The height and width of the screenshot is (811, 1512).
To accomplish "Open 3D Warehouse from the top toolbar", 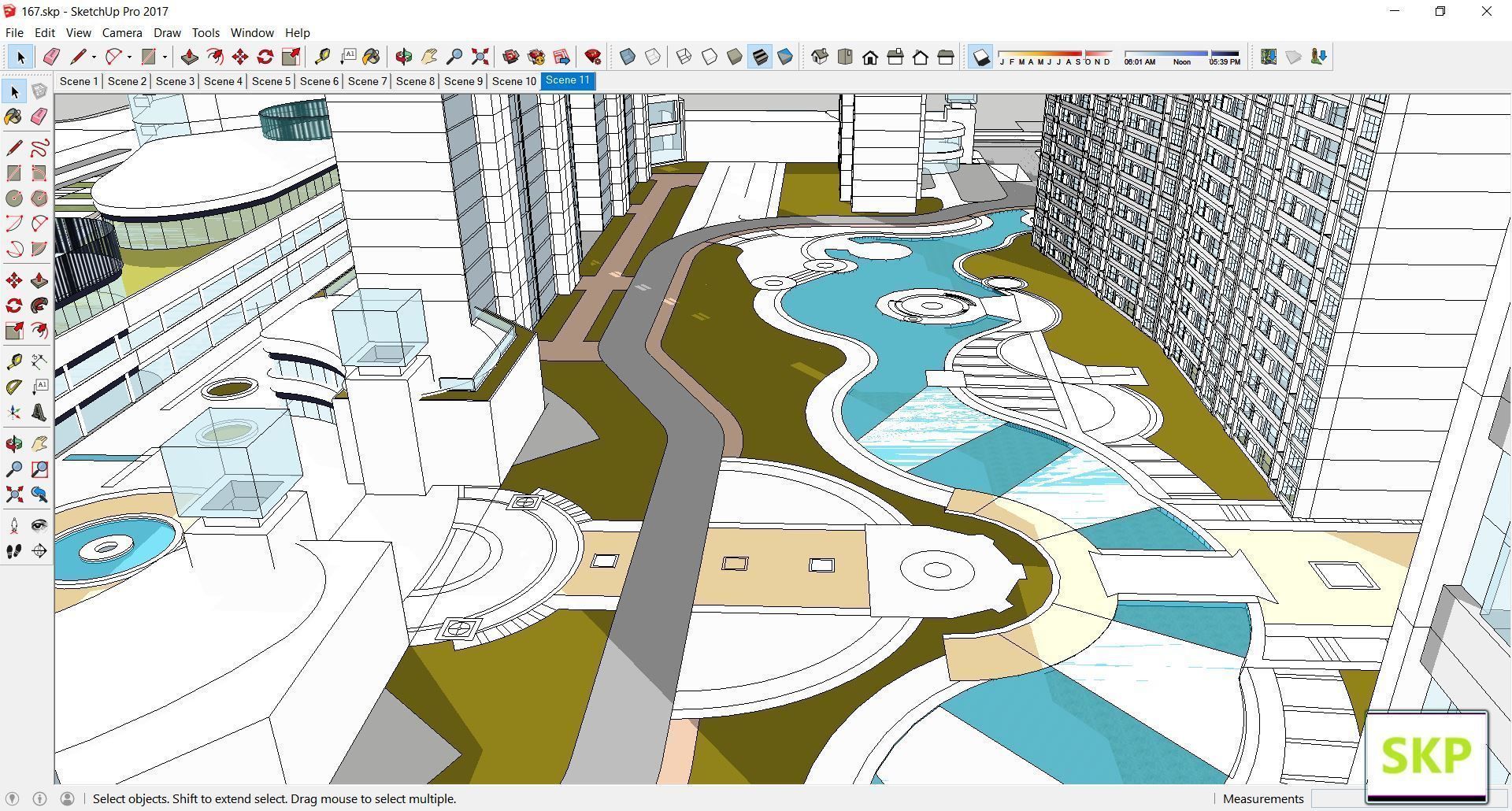I will coord(510,57).
